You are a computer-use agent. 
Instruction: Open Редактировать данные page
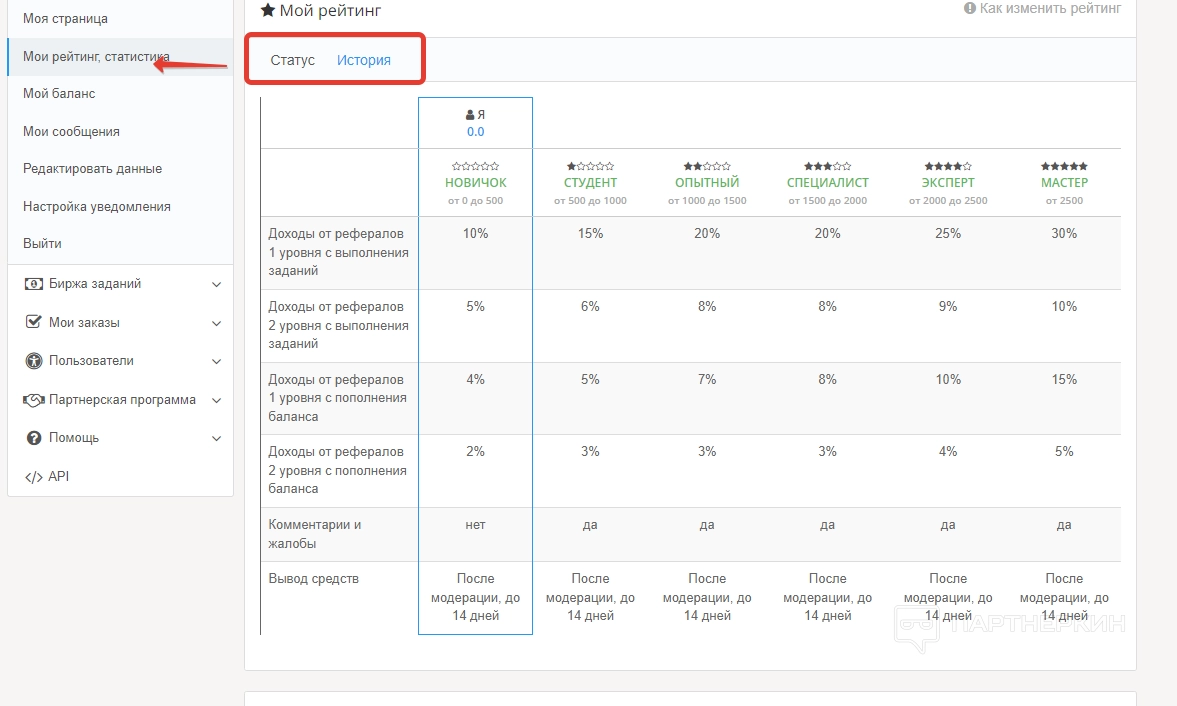[x=92, y=168]
